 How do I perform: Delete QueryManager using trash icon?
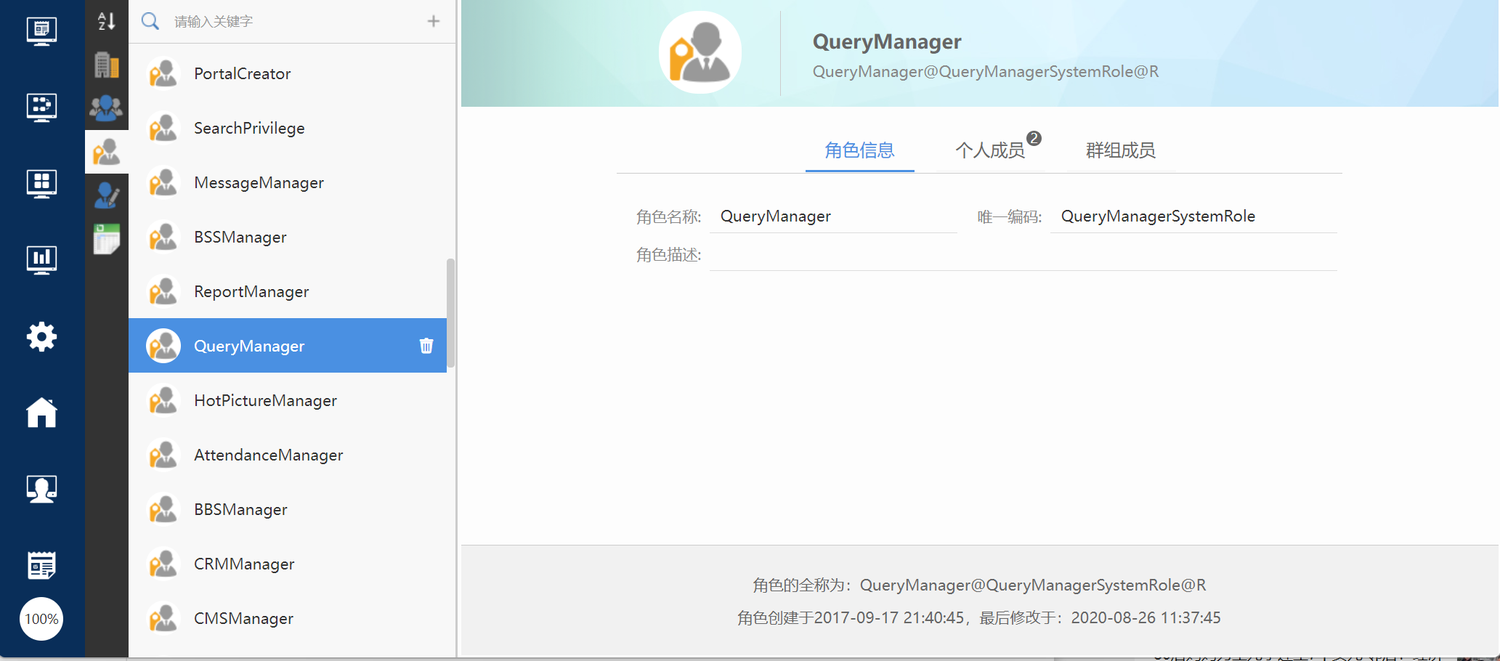(426, 346)
